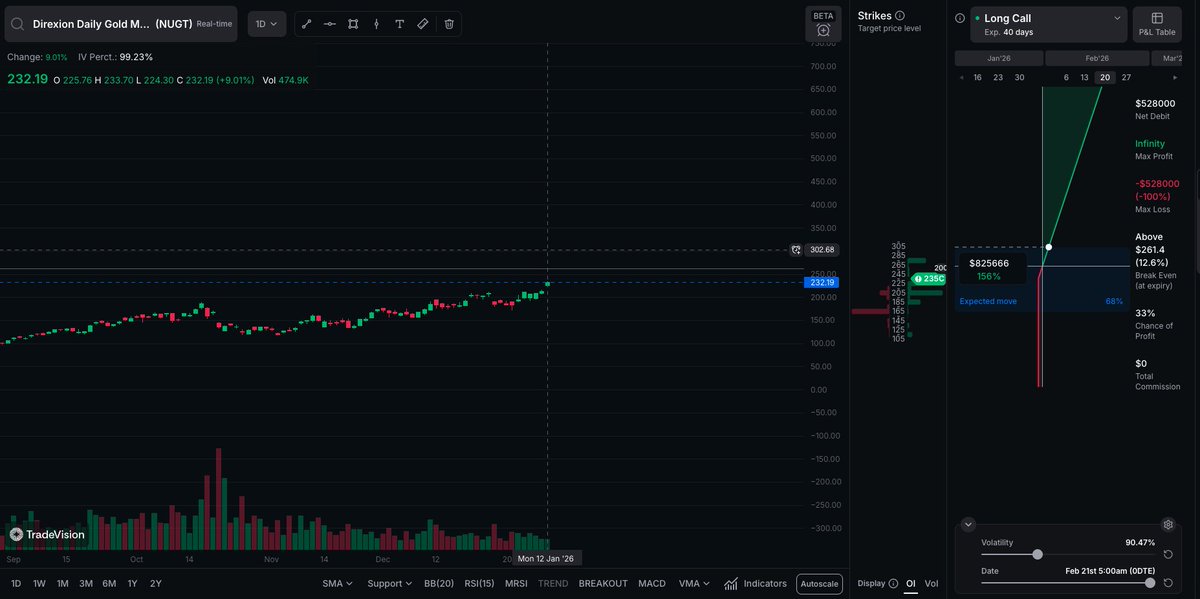Select the ruler measure tool
The image size is (1200, 599).
[423, 23]
